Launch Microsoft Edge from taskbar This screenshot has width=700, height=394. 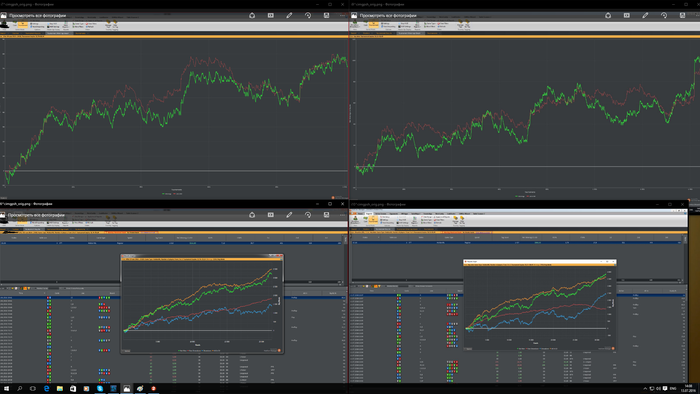coord(46,389)
